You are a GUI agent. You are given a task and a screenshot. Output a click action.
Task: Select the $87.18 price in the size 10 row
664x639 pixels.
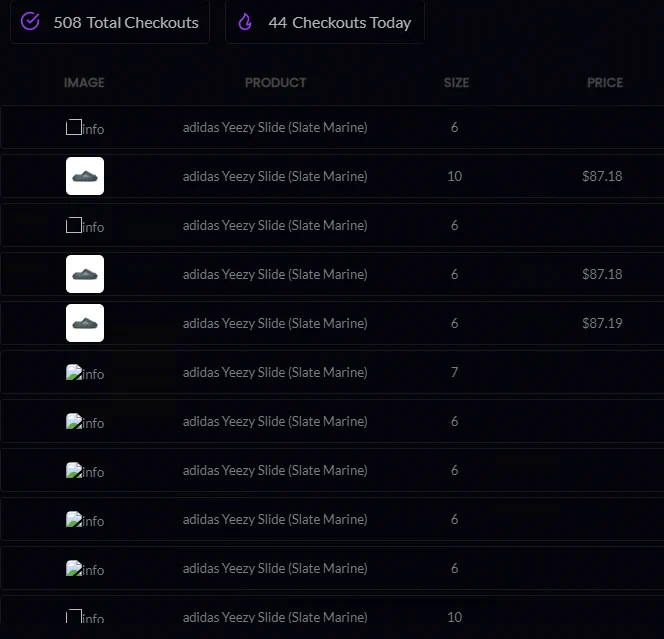tap(602, 176)
